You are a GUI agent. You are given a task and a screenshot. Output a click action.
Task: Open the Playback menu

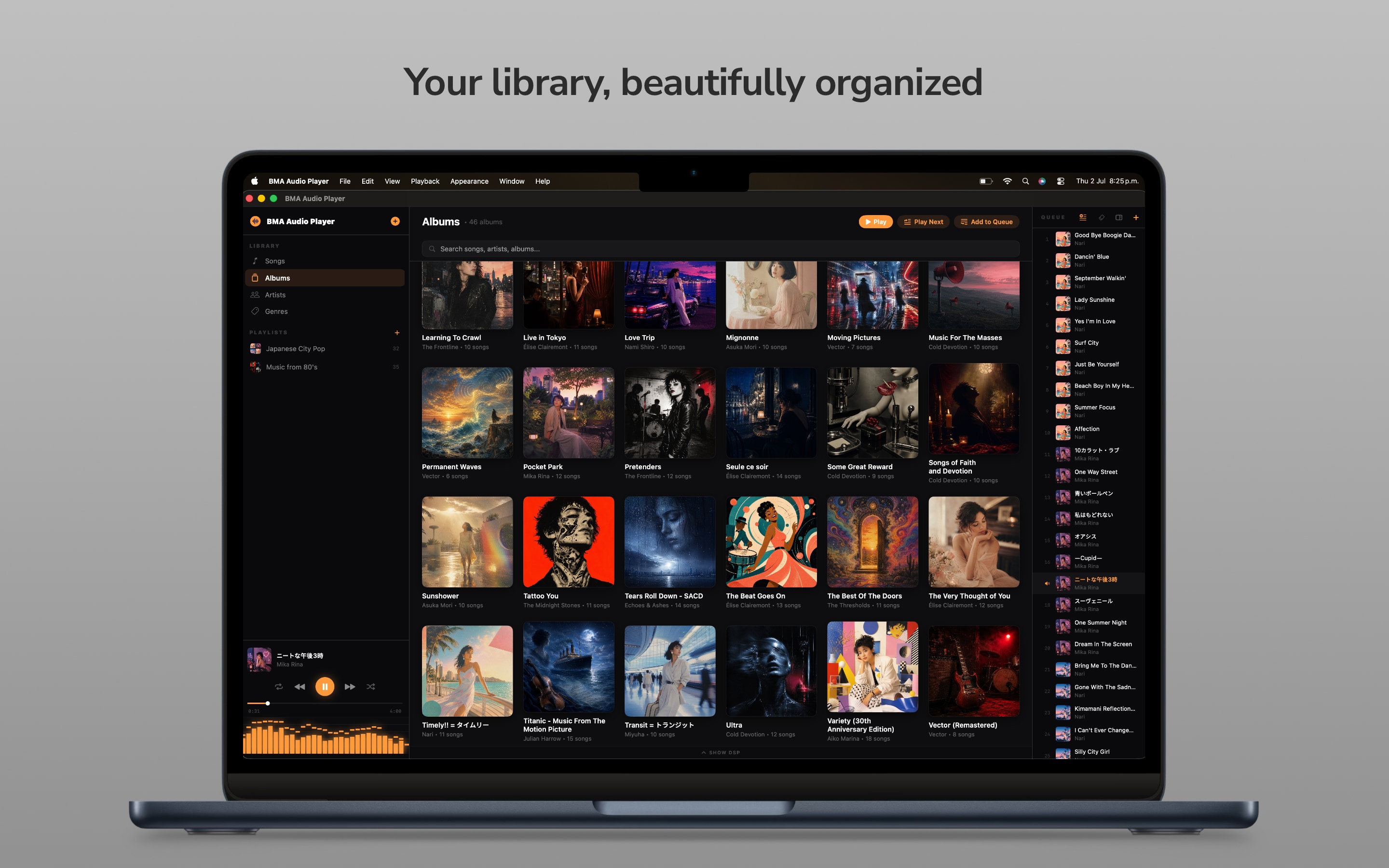pos(425,181)
